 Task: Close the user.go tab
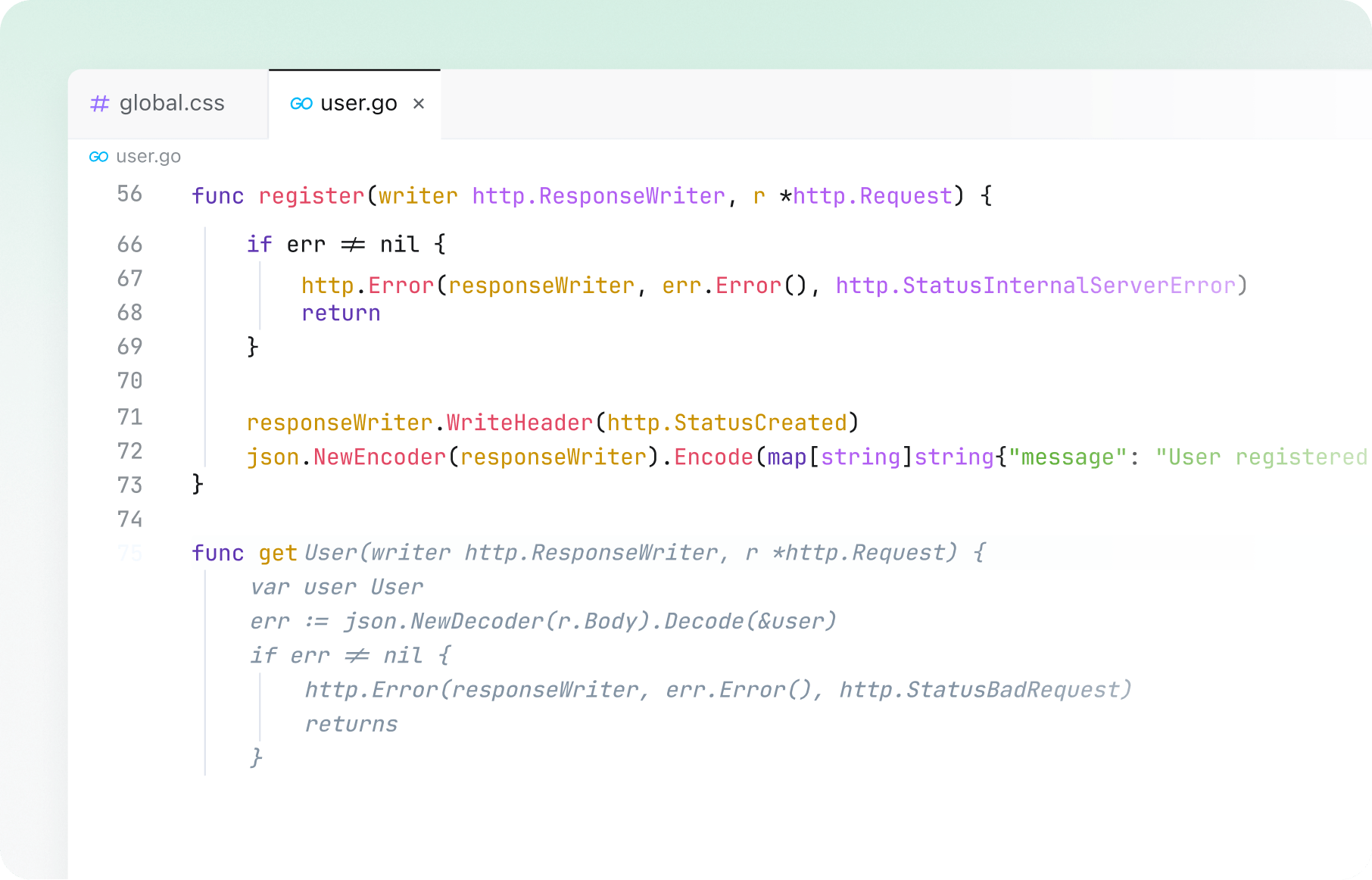tap(419, 104)
